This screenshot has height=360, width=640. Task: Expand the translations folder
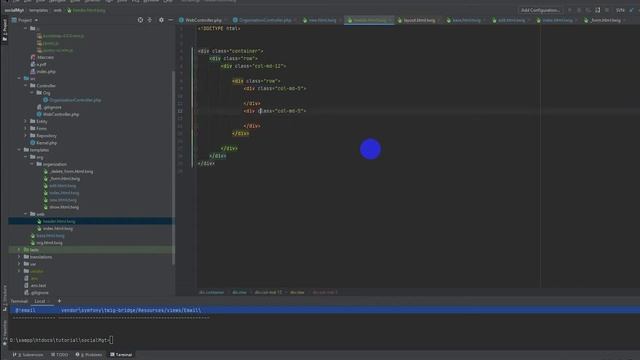point(19,257)
